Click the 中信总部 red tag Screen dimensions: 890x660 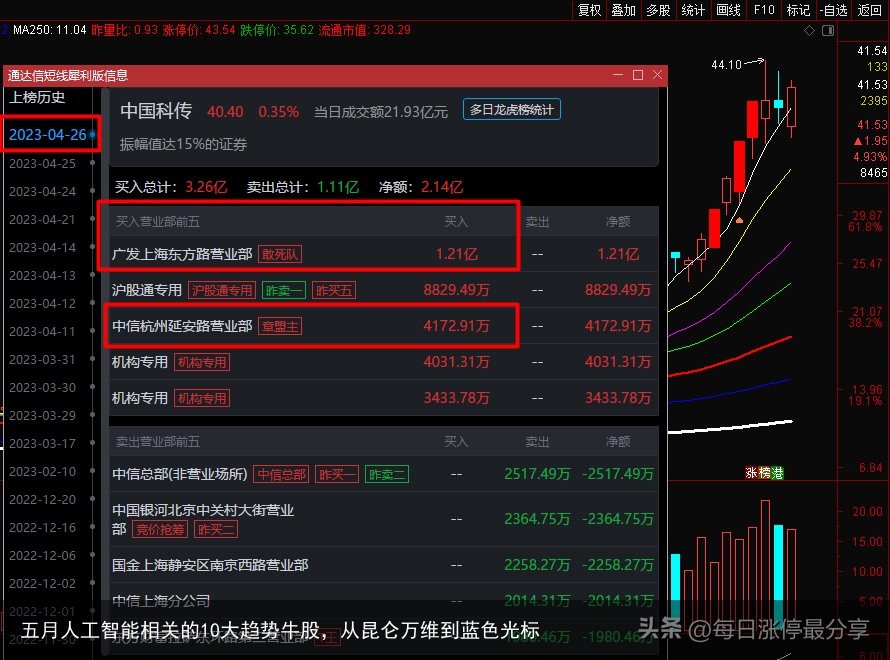[x=281, y=474]
